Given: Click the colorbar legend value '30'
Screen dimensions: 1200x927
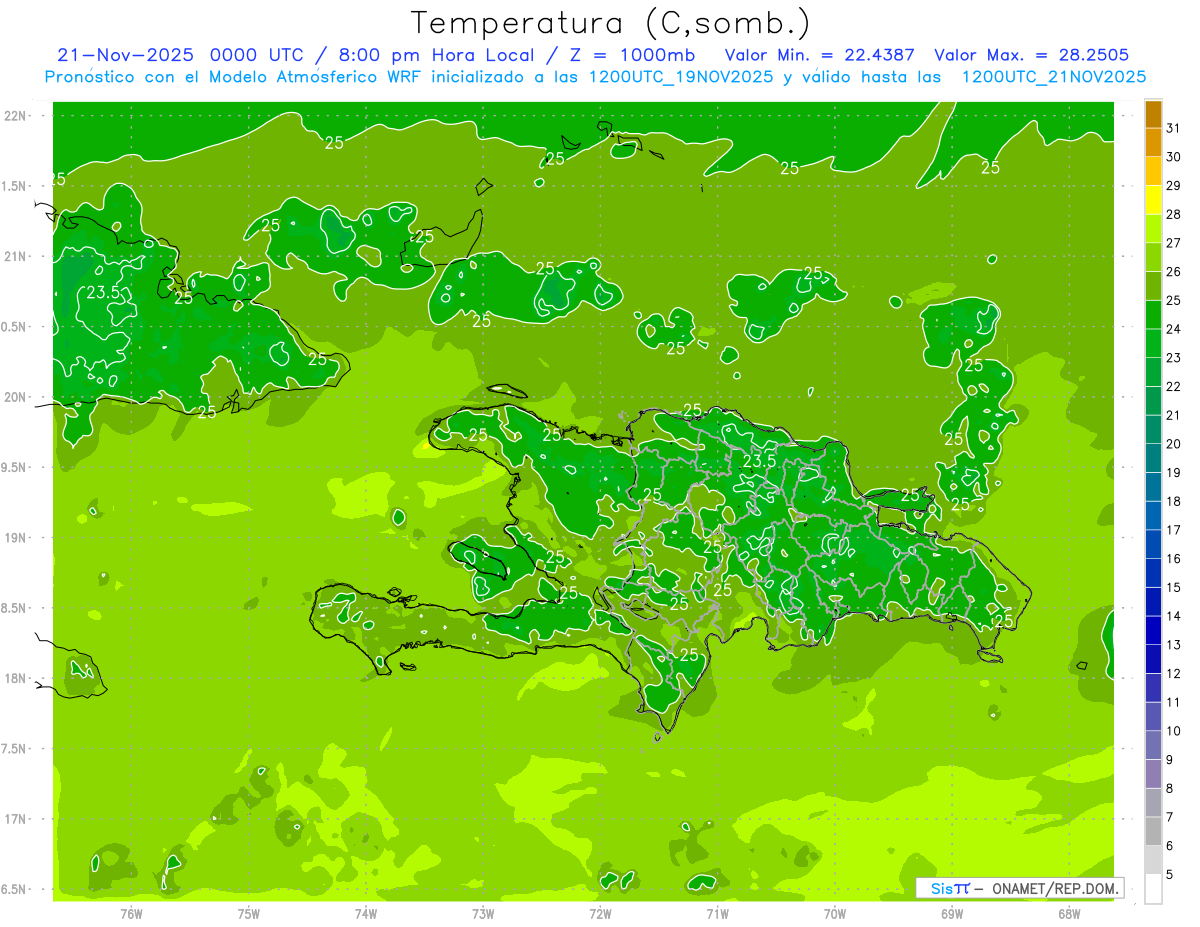Looking at the screenshot, I should click(x=1174, y=157).
